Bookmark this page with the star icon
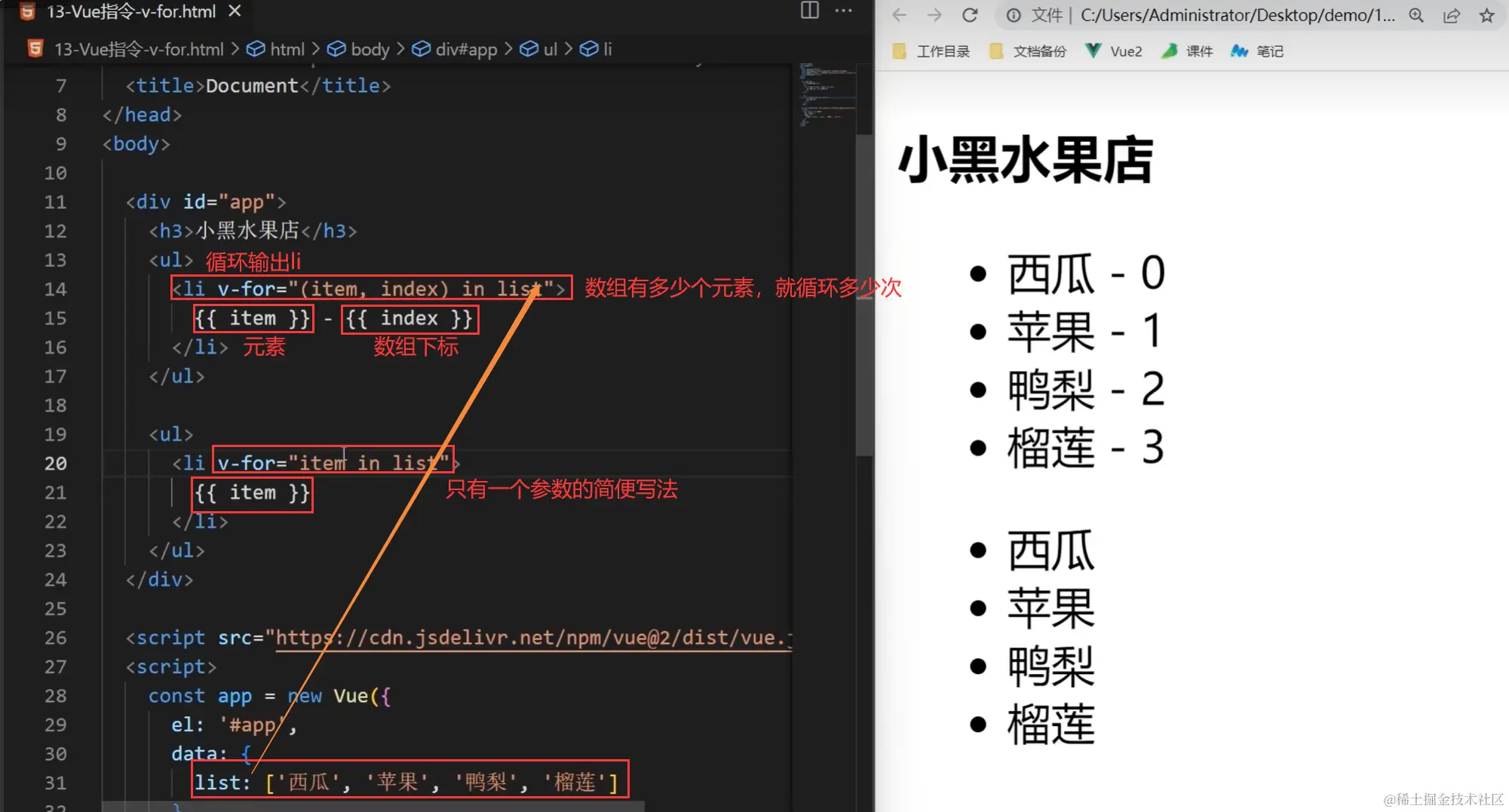Viewport: 1509px width, 812px height. (x=1486, y=15)
